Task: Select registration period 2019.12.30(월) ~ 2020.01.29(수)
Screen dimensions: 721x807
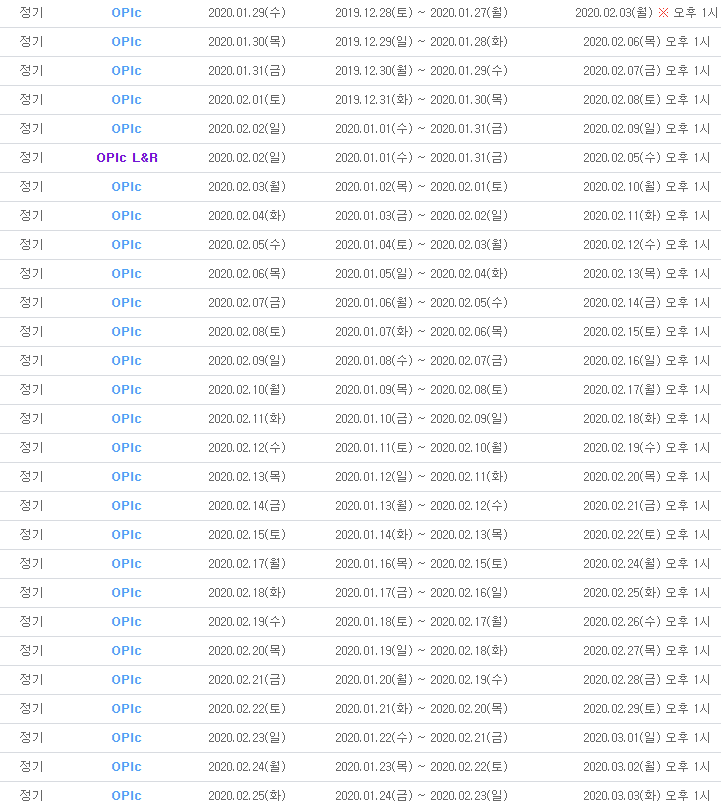Action: [421, 71]
